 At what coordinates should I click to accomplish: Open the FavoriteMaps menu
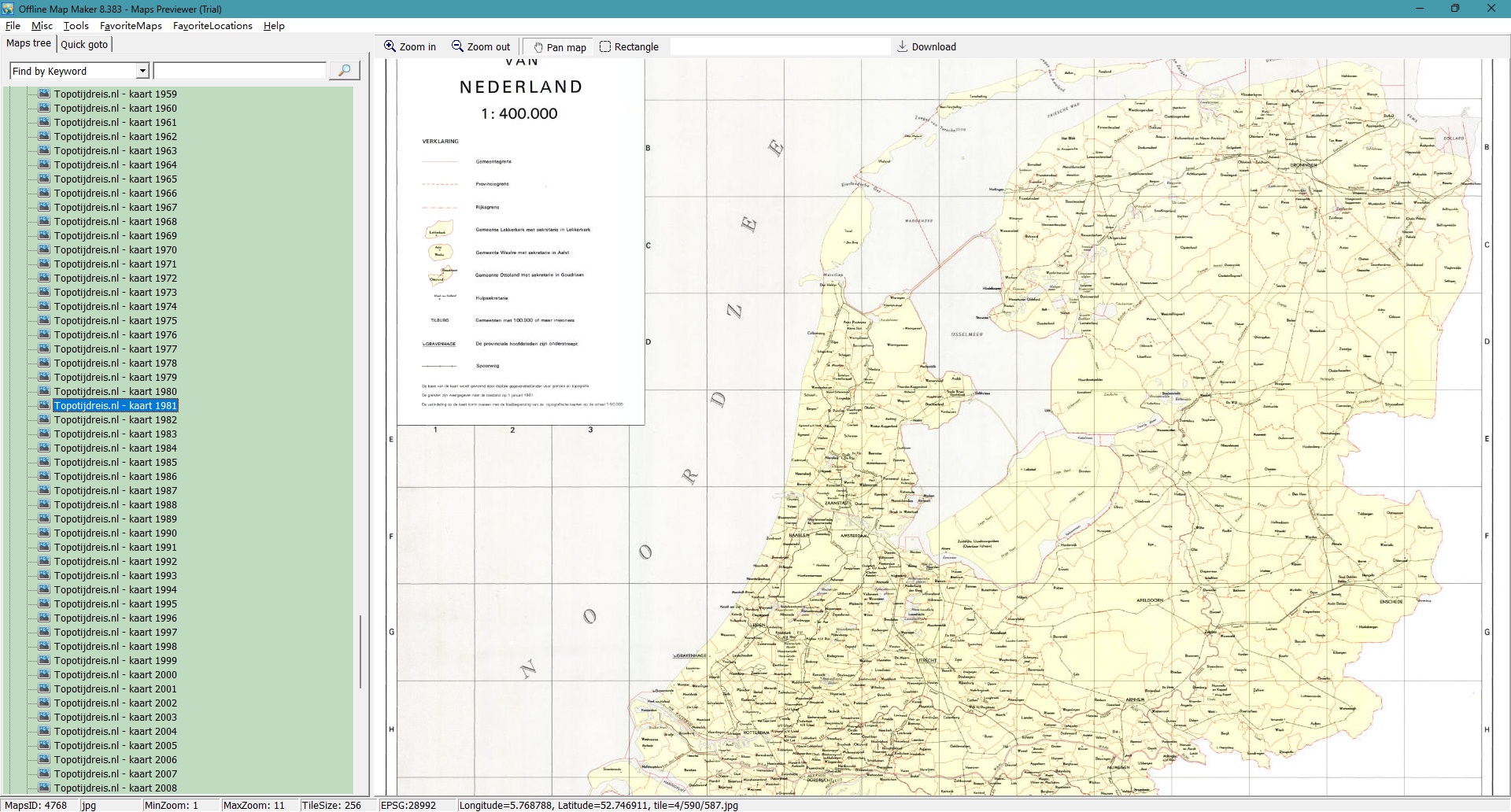pos(131,26)
